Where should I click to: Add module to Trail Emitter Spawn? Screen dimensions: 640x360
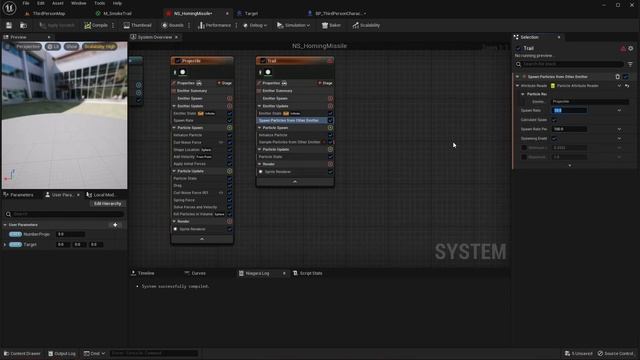(330, 98)
